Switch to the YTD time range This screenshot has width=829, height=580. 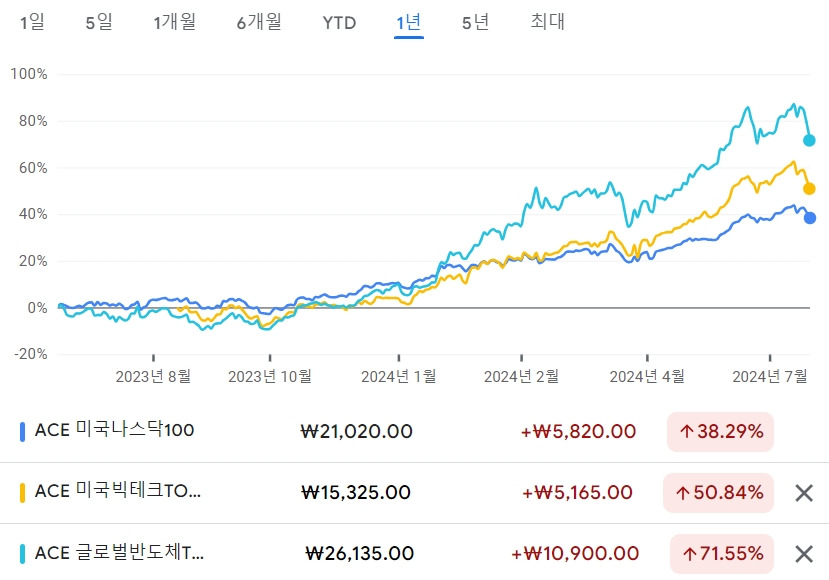click(339, 22)
